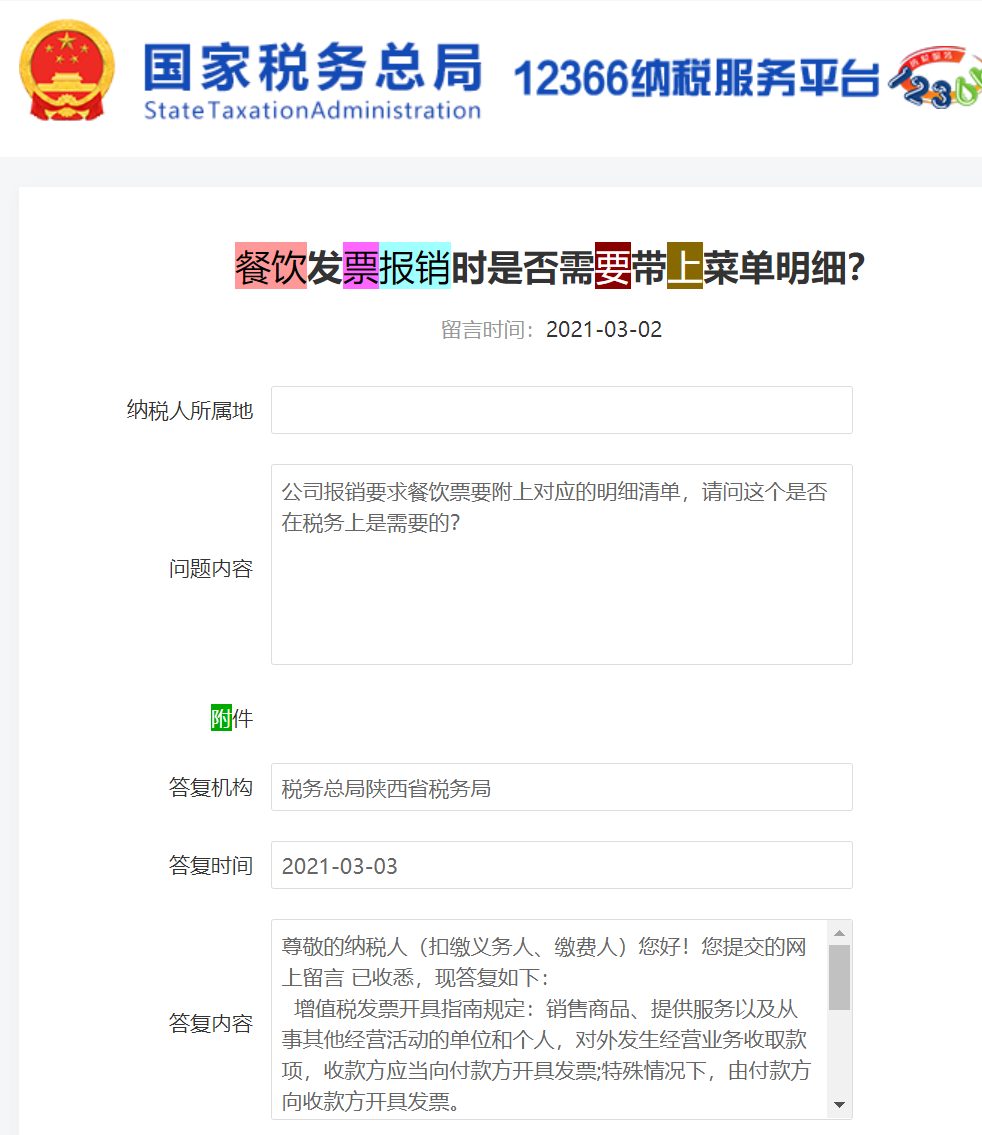Click the 答复内容 label

(211, 1023)
